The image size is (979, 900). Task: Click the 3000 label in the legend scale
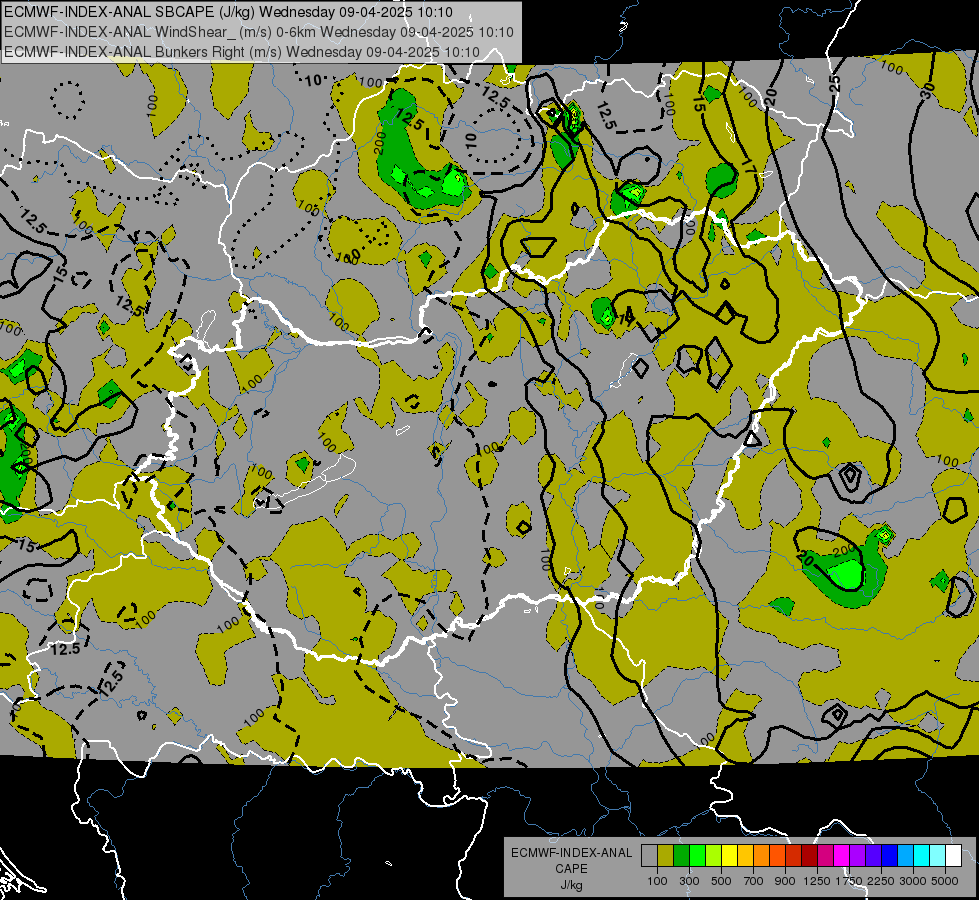[x=913, y=881]
